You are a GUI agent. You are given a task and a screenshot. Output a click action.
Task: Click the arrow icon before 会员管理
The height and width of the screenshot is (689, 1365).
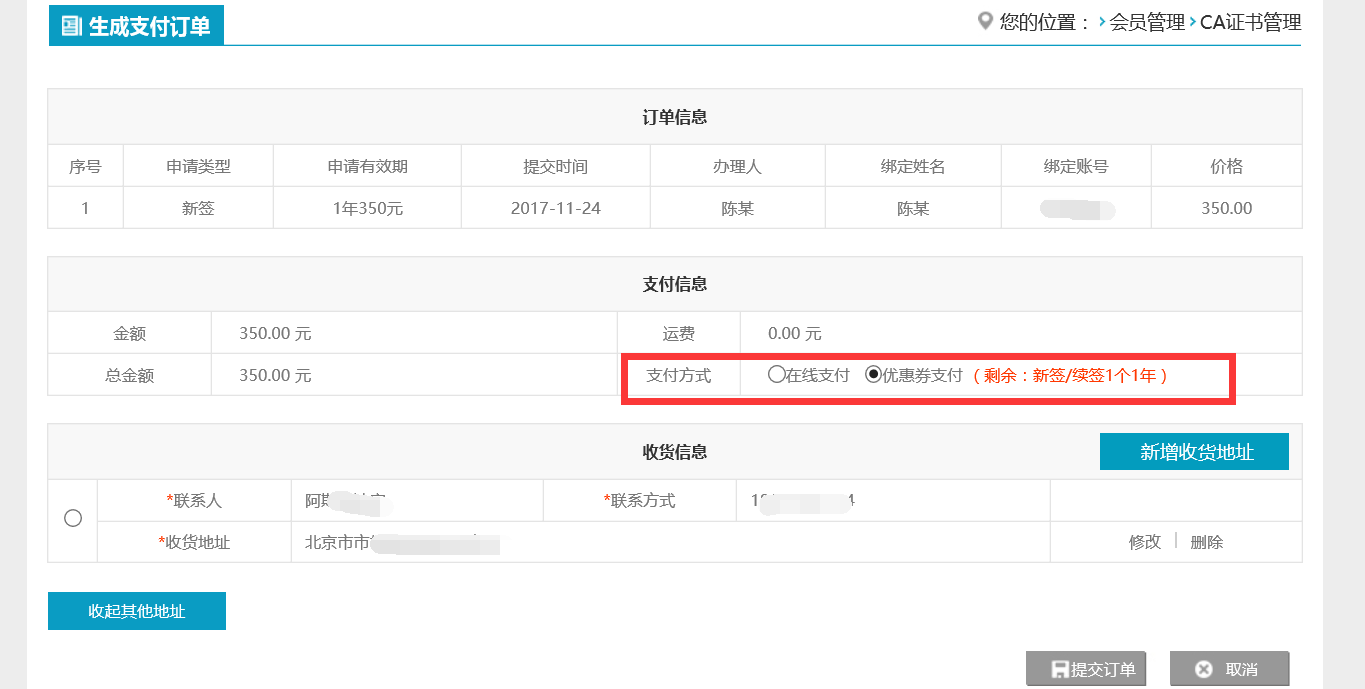click(x=1101, y=22)
